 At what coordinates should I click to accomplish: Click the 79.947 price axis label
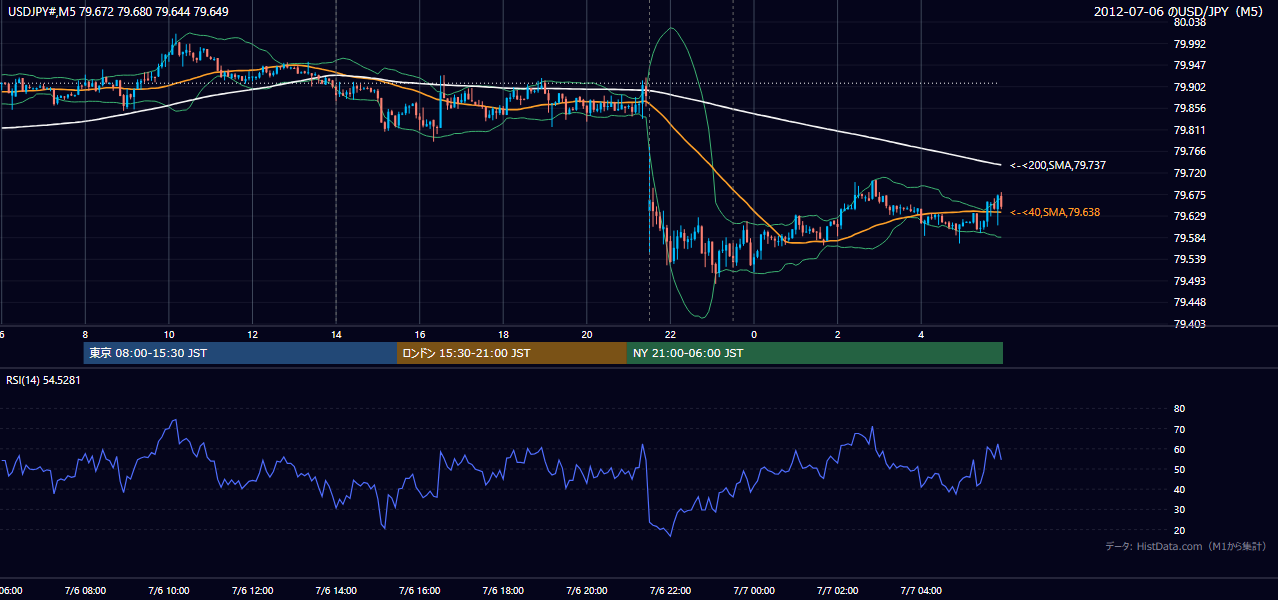click(x=1189, y=65)
